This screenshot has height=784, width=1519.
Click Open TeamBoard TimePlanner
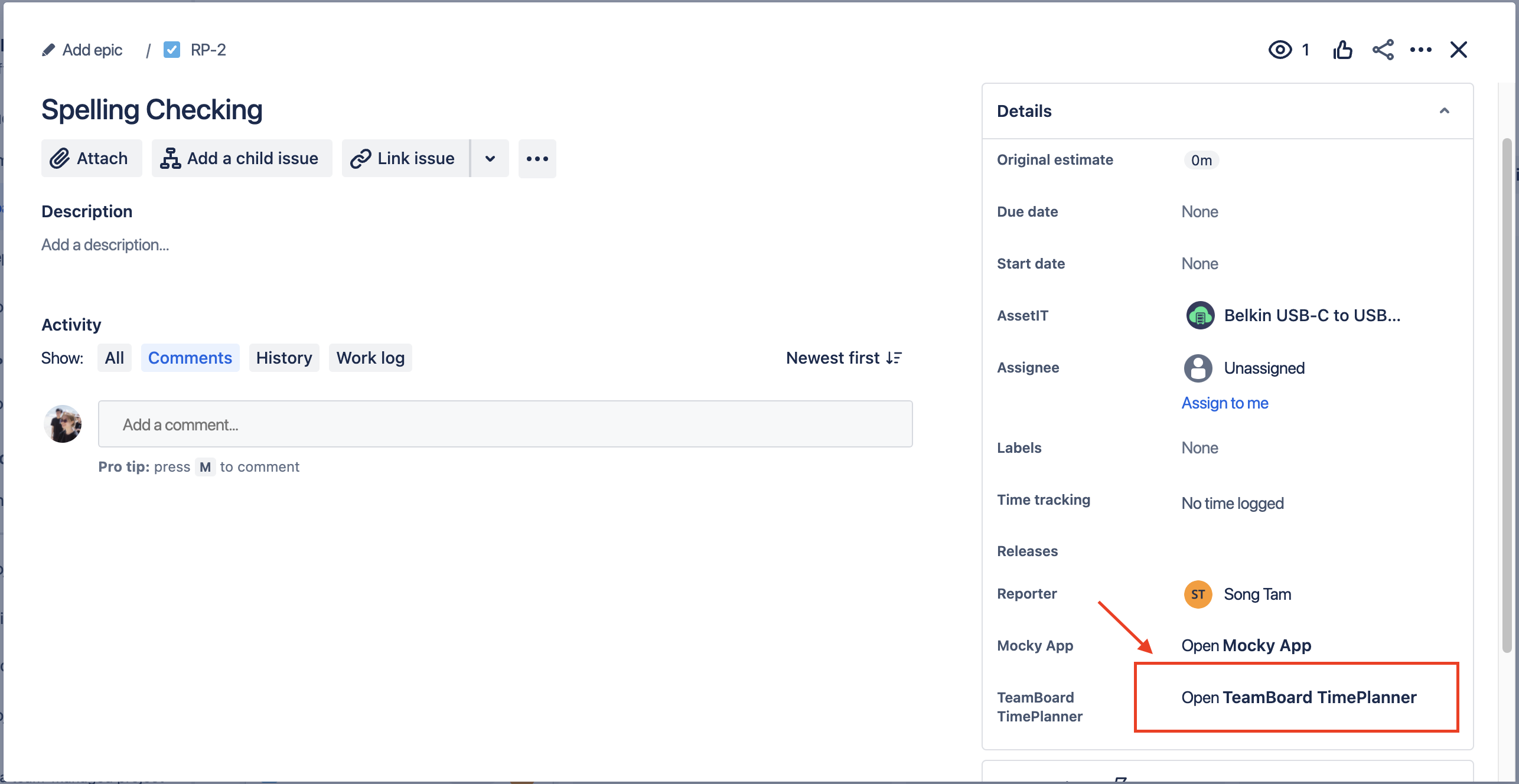[1299, 697]
